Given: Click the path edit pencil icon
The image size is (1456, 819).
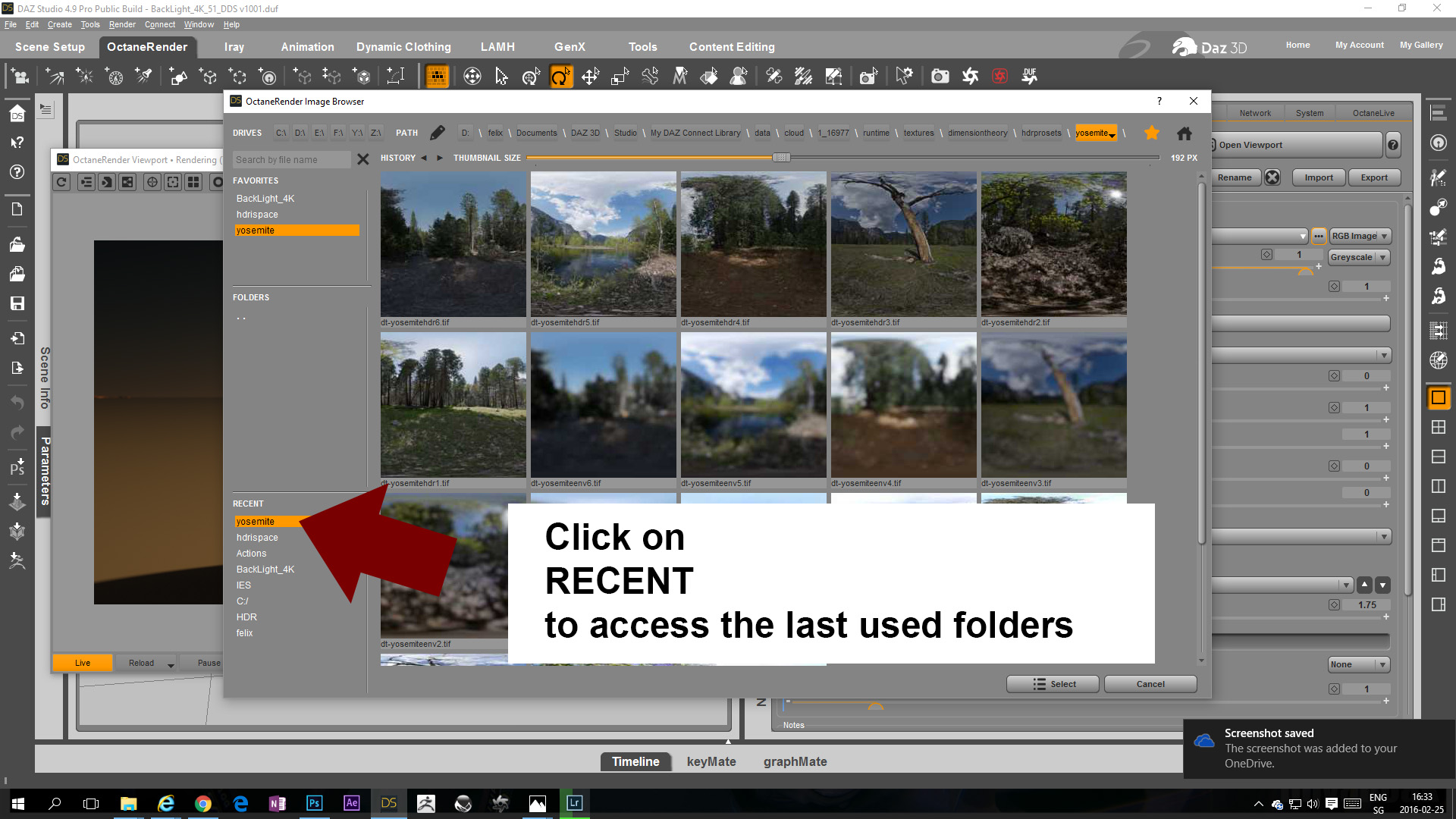Looking at the screenshot, I should click(x=438, y=133).
